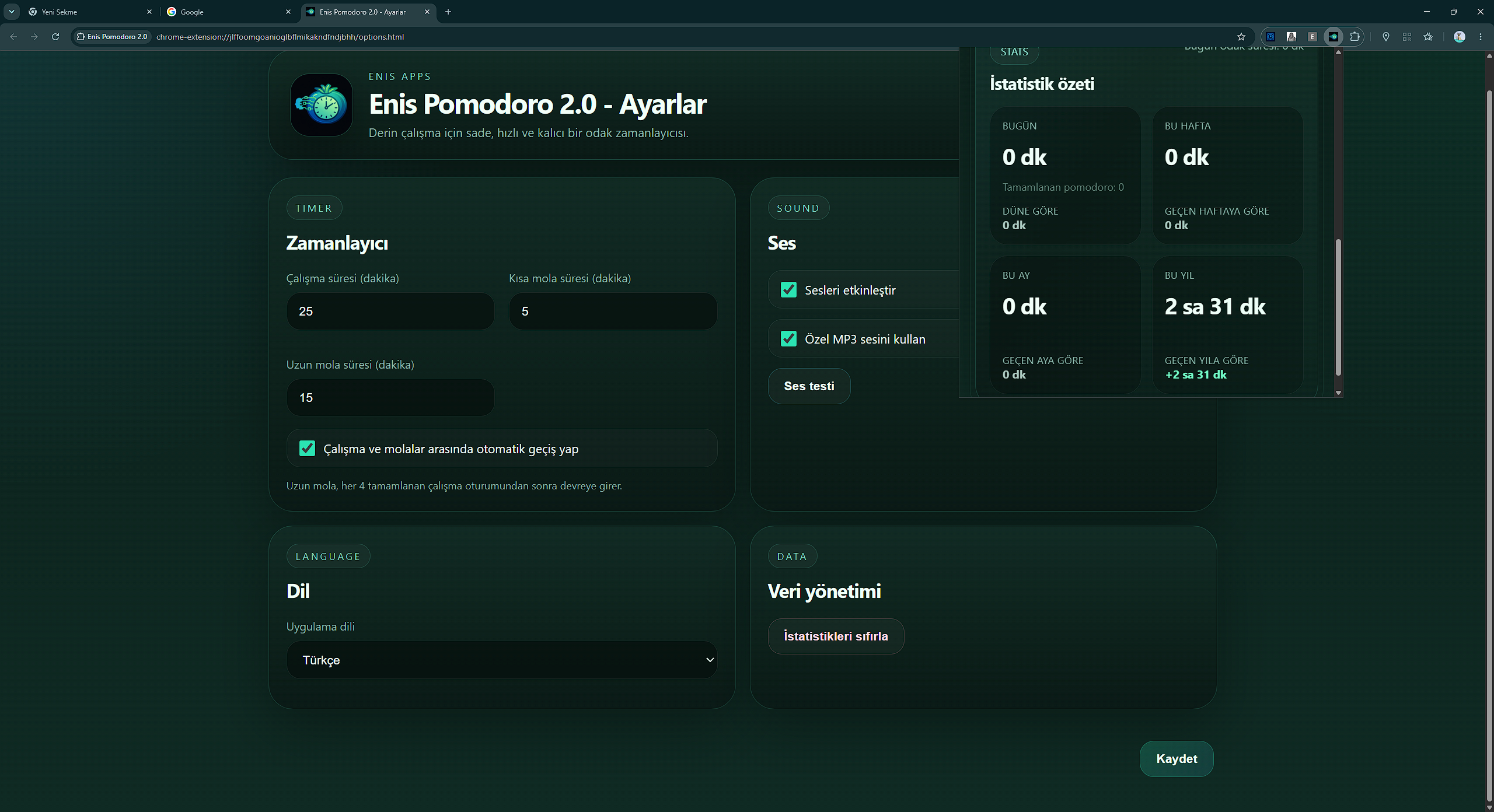Click the '2 sa 31 dk' yearly value
The height and width of the screenshot is (812, 1494).
coord(1215,306)
